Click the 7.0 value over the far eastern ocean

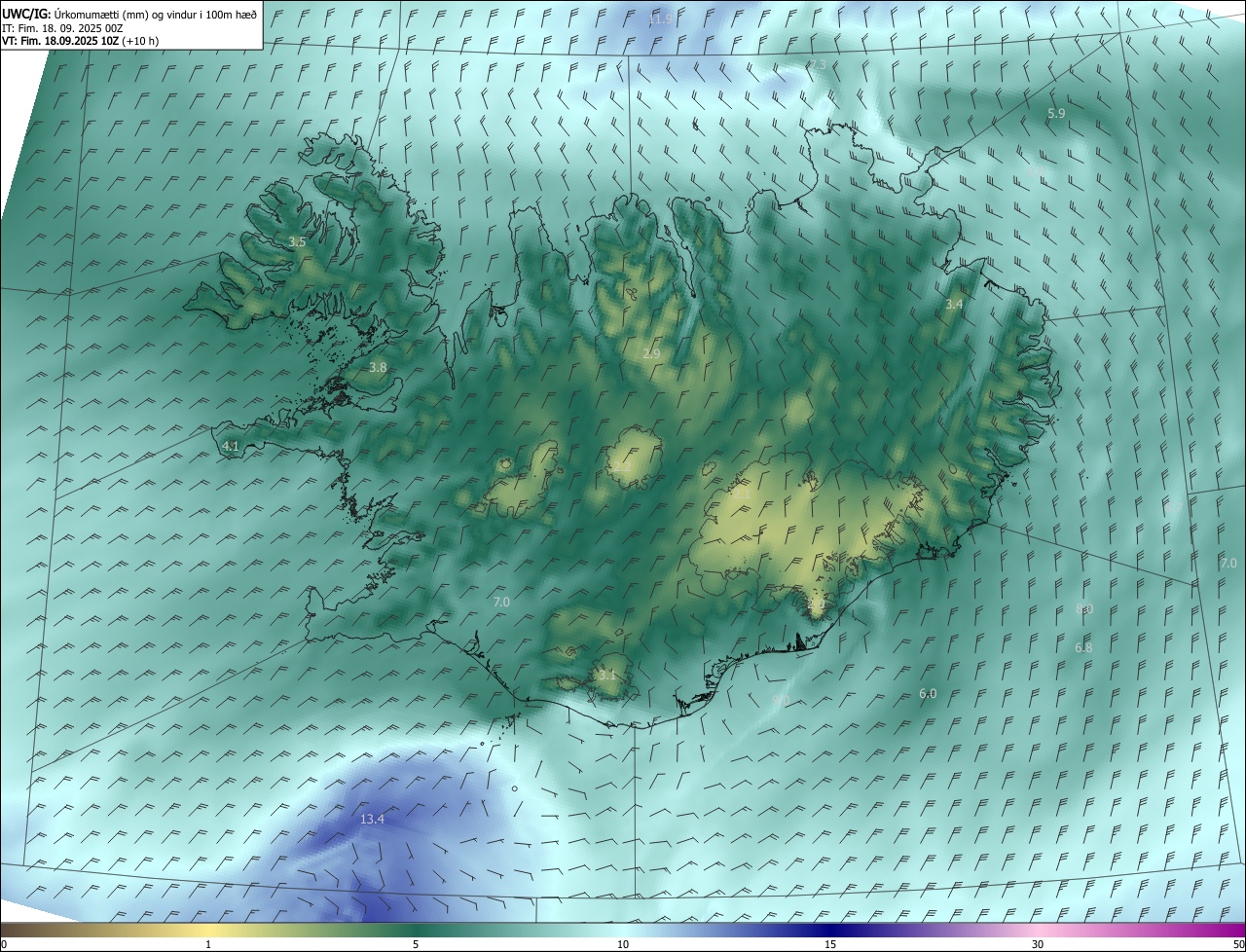pyautogui.click(x=1228, y=564)
